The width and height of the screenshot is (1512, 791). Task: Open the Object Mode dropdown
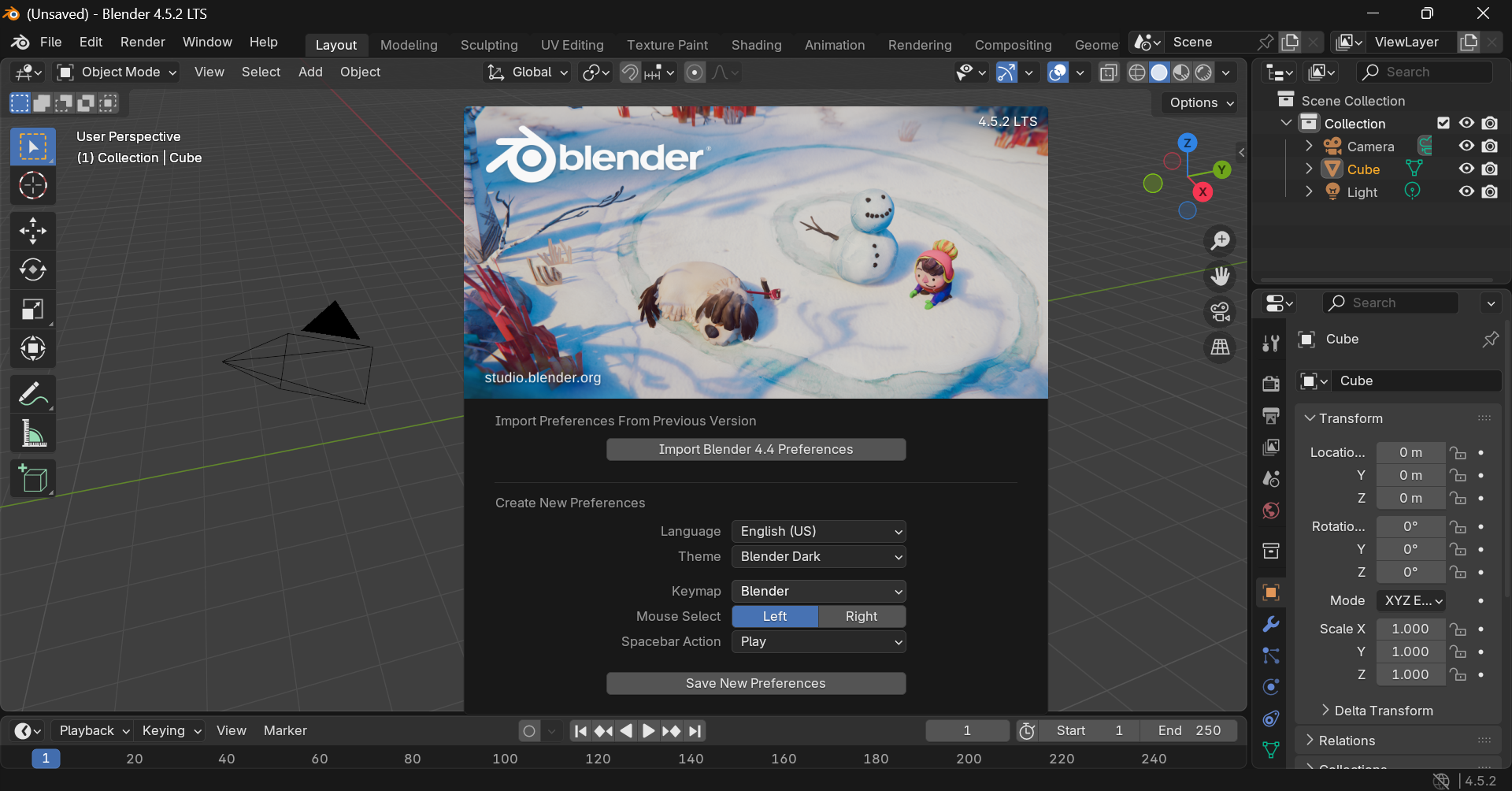(117, 72)
